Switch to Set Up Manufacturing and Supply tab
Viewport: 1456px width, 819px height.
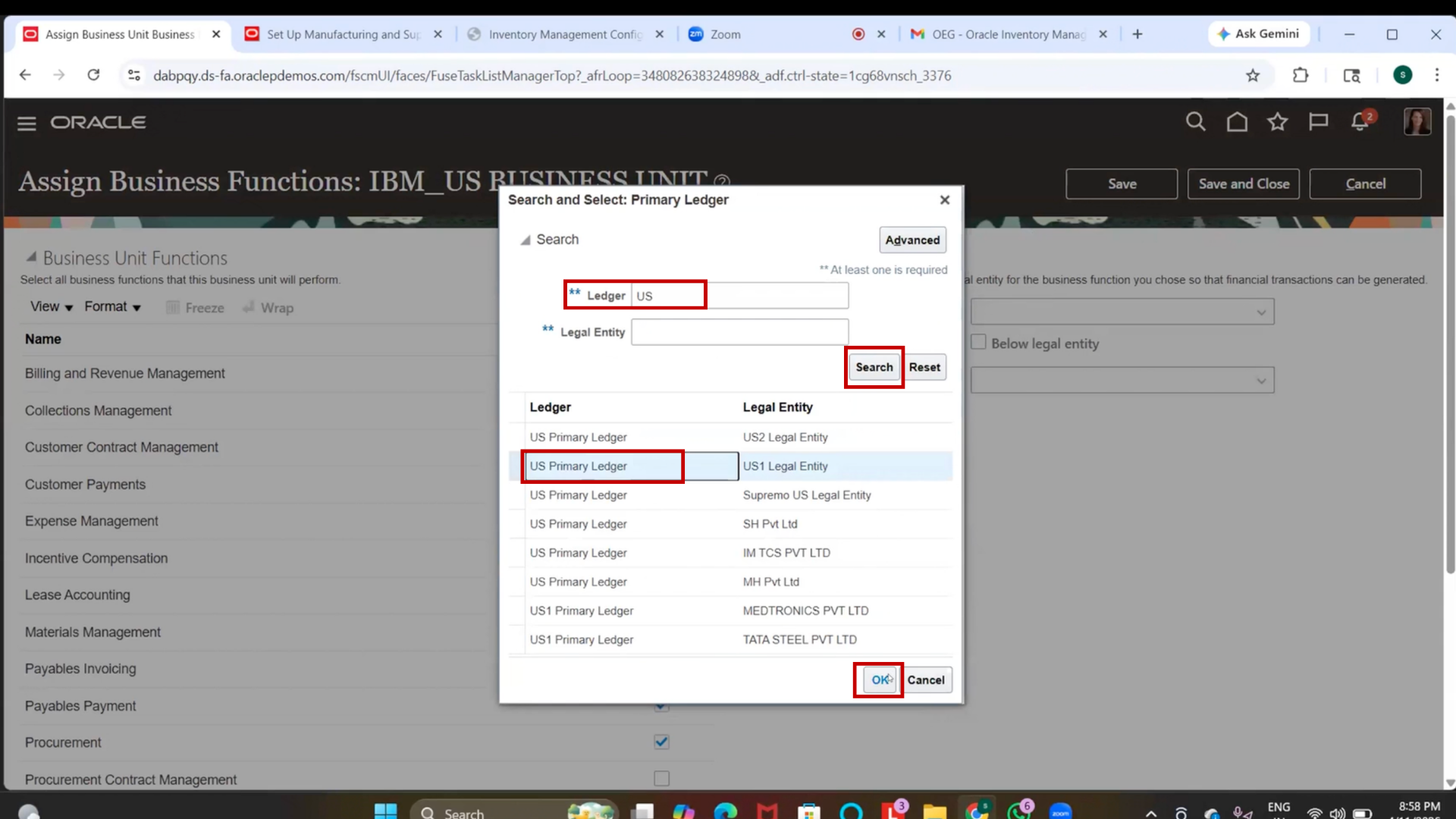tap(343, 34)
